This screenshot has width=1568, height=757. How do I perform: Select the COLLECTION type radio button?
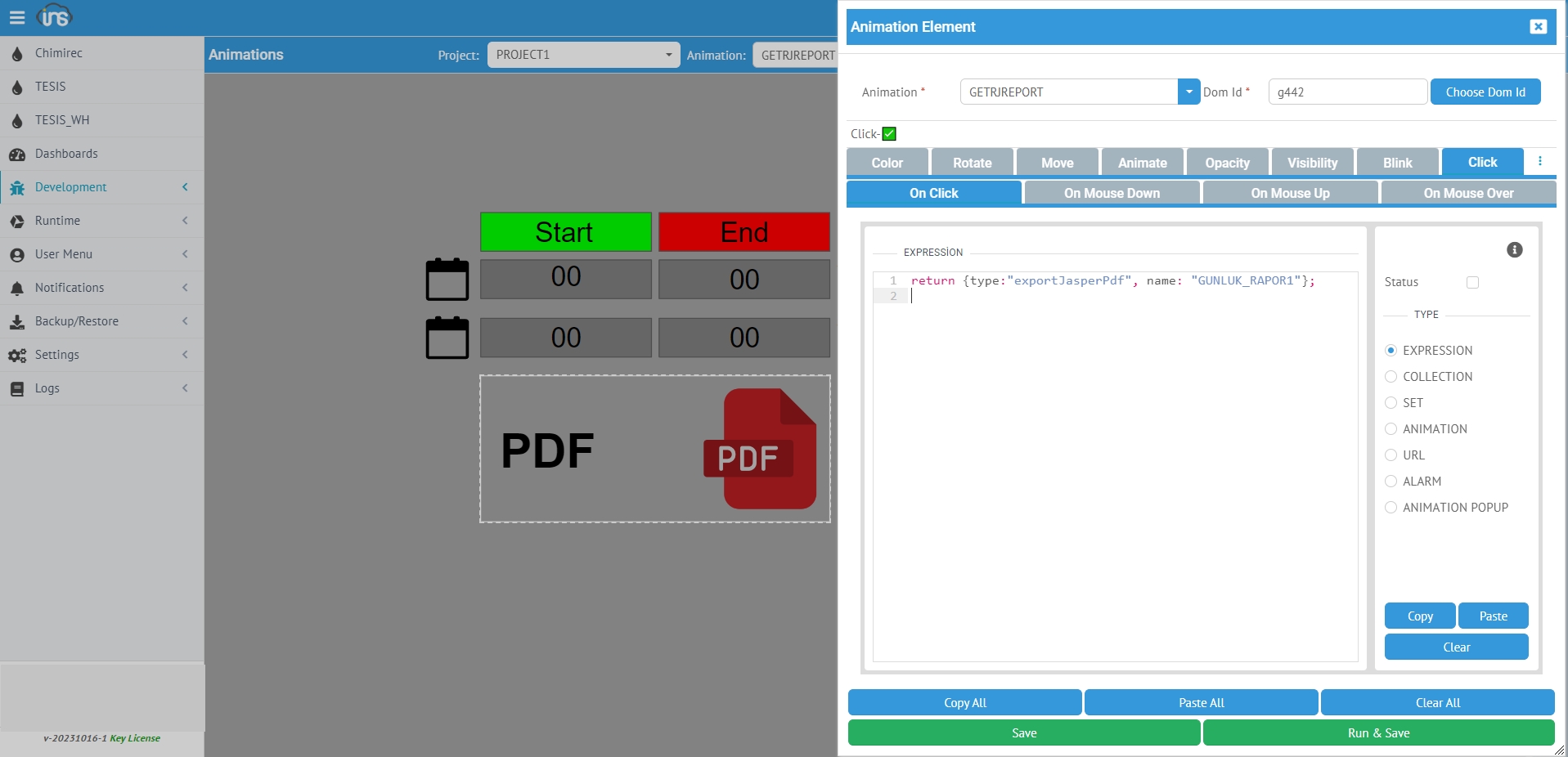[x=1391, y=377]
